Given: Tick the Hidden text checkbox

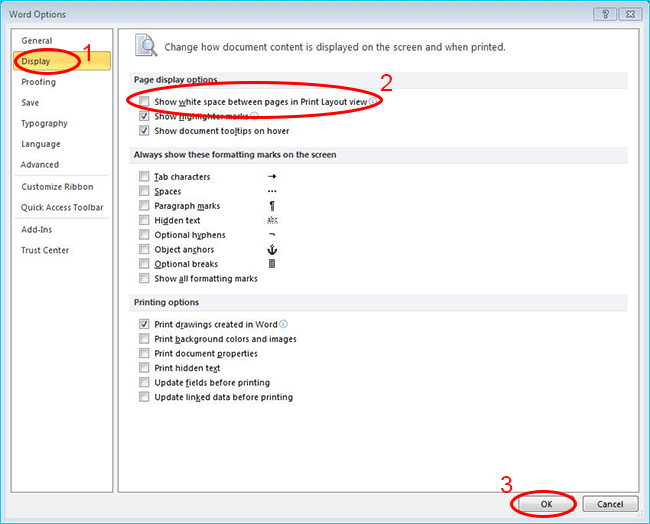Looking at the screenshot, I should (x=144, y=220).
